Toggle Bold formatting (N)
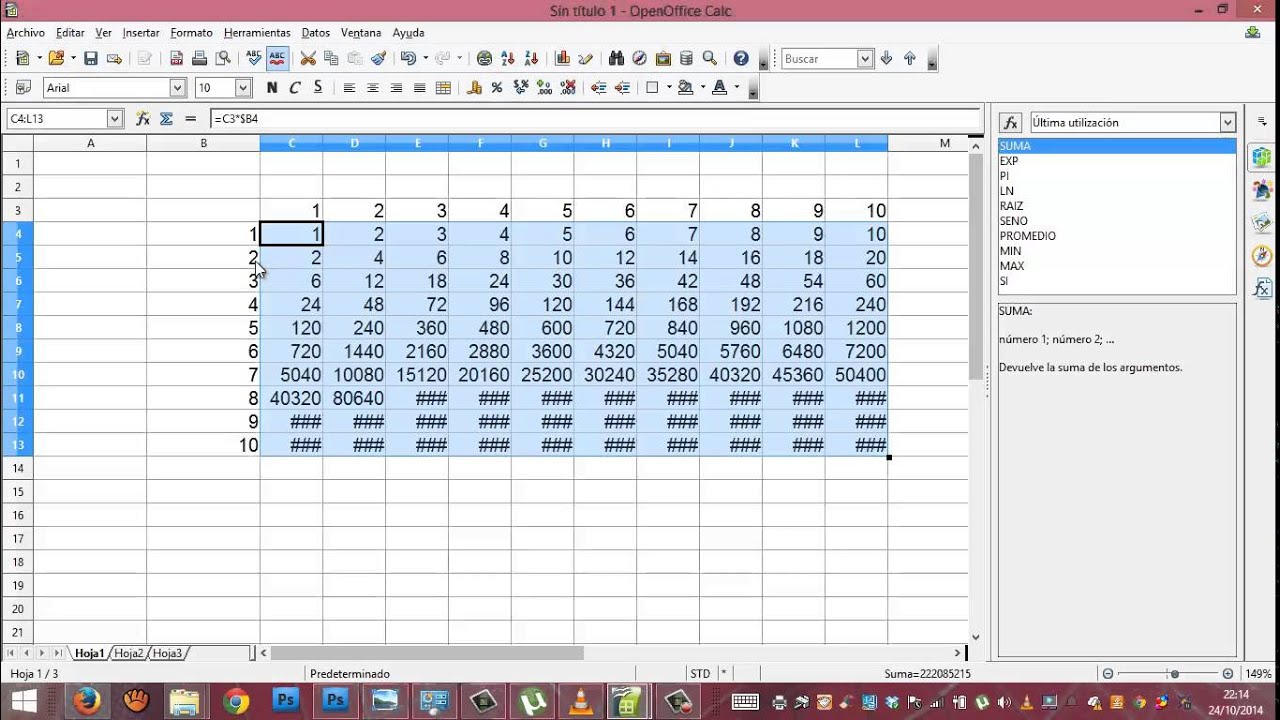 point(272,88)
